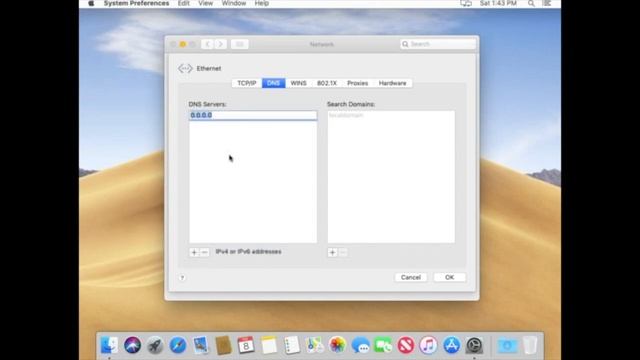This screenshot has width=640, height=360.
Task: Remove DNS server with minus button
Action: pyautogui.click(x=204, y=253)
